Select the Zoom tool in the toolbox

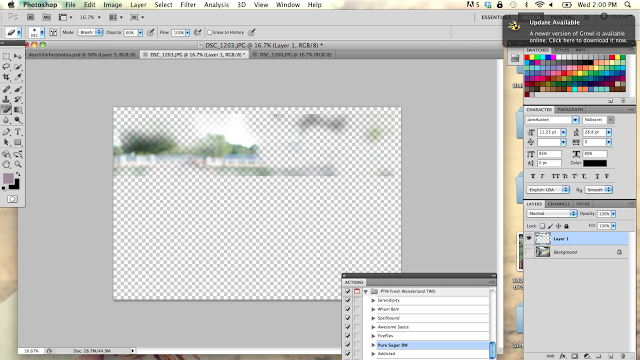coord(18,164)
